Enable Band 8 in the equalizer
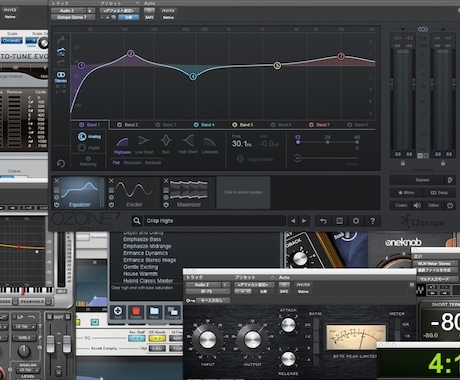The width and height of the screenshot is (460, 380). [x=350, y=125]
